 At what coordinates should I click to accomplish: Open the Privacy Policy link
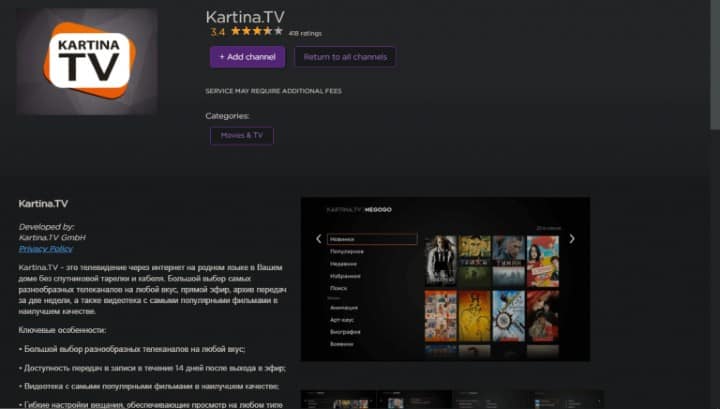tap(45, 249)
